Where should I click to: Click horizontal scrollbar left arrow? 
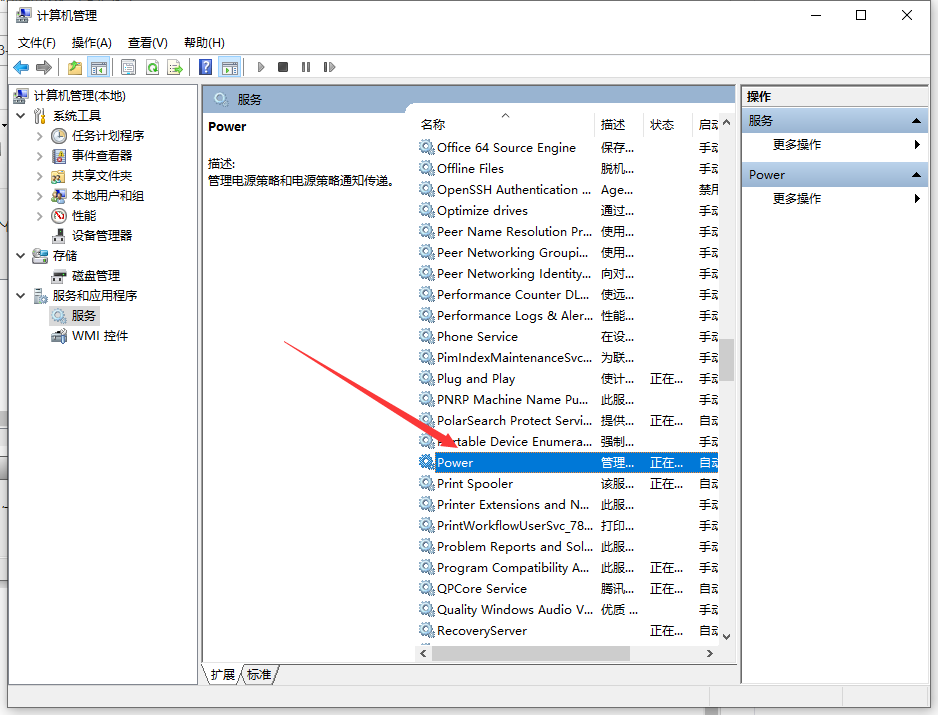pos(424,653)
